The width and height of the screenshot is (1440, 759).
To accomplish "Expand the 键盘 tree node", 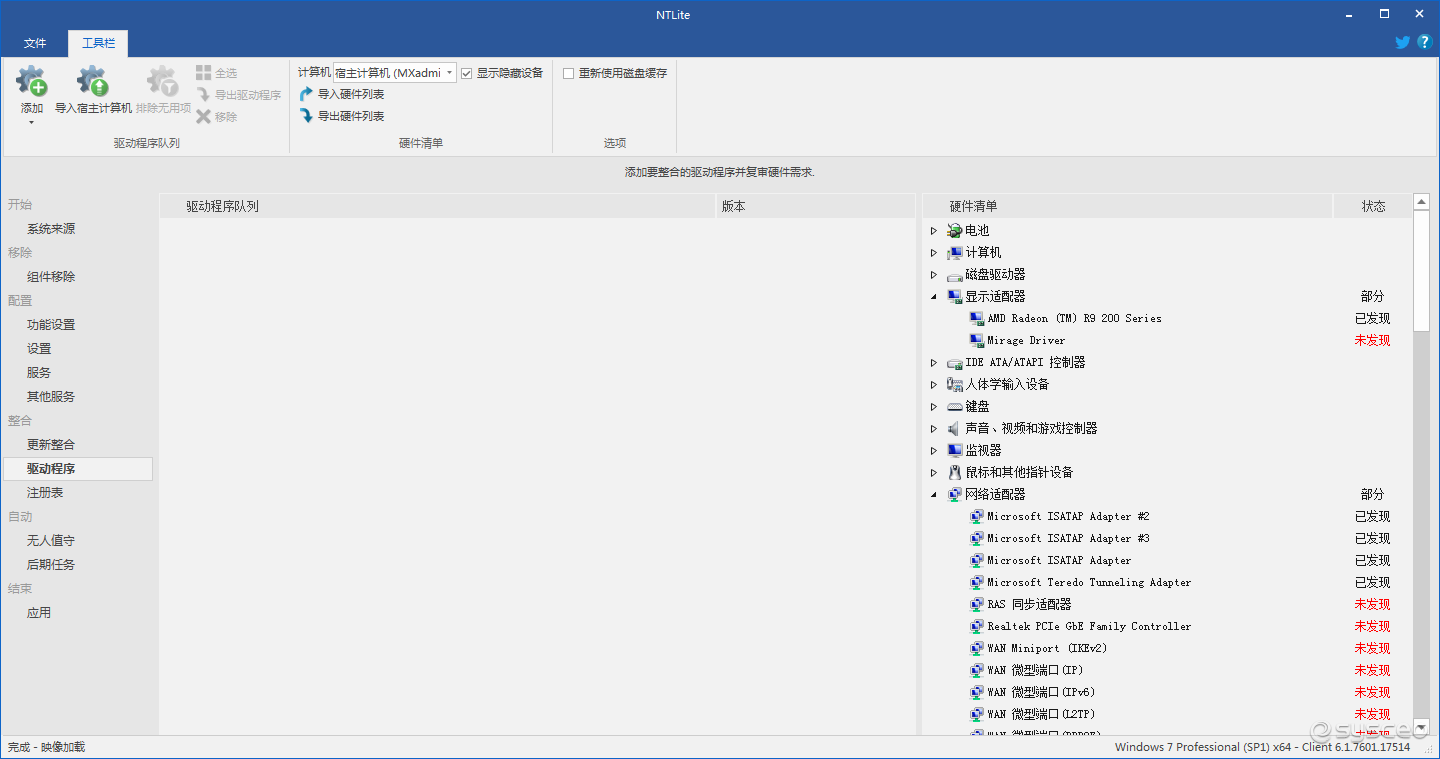I will pos(934,407).
